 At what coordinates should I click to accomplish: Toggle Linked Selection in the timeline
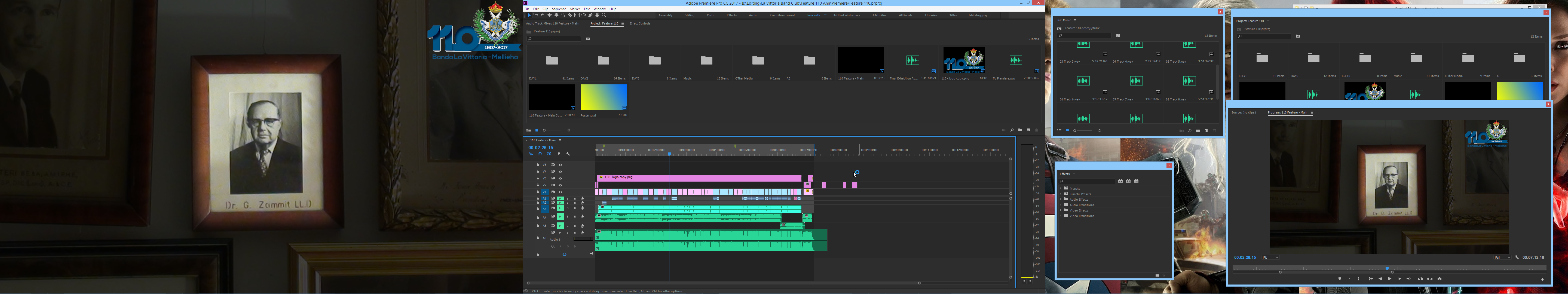click(x=550, y=153)
